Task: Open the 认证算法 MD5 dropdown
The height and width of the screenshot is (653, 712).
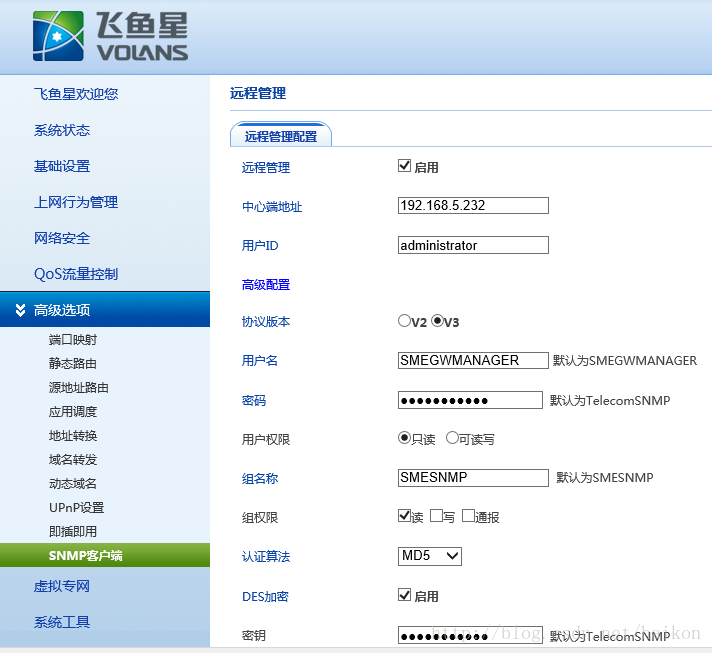Action: pos(430,556)
